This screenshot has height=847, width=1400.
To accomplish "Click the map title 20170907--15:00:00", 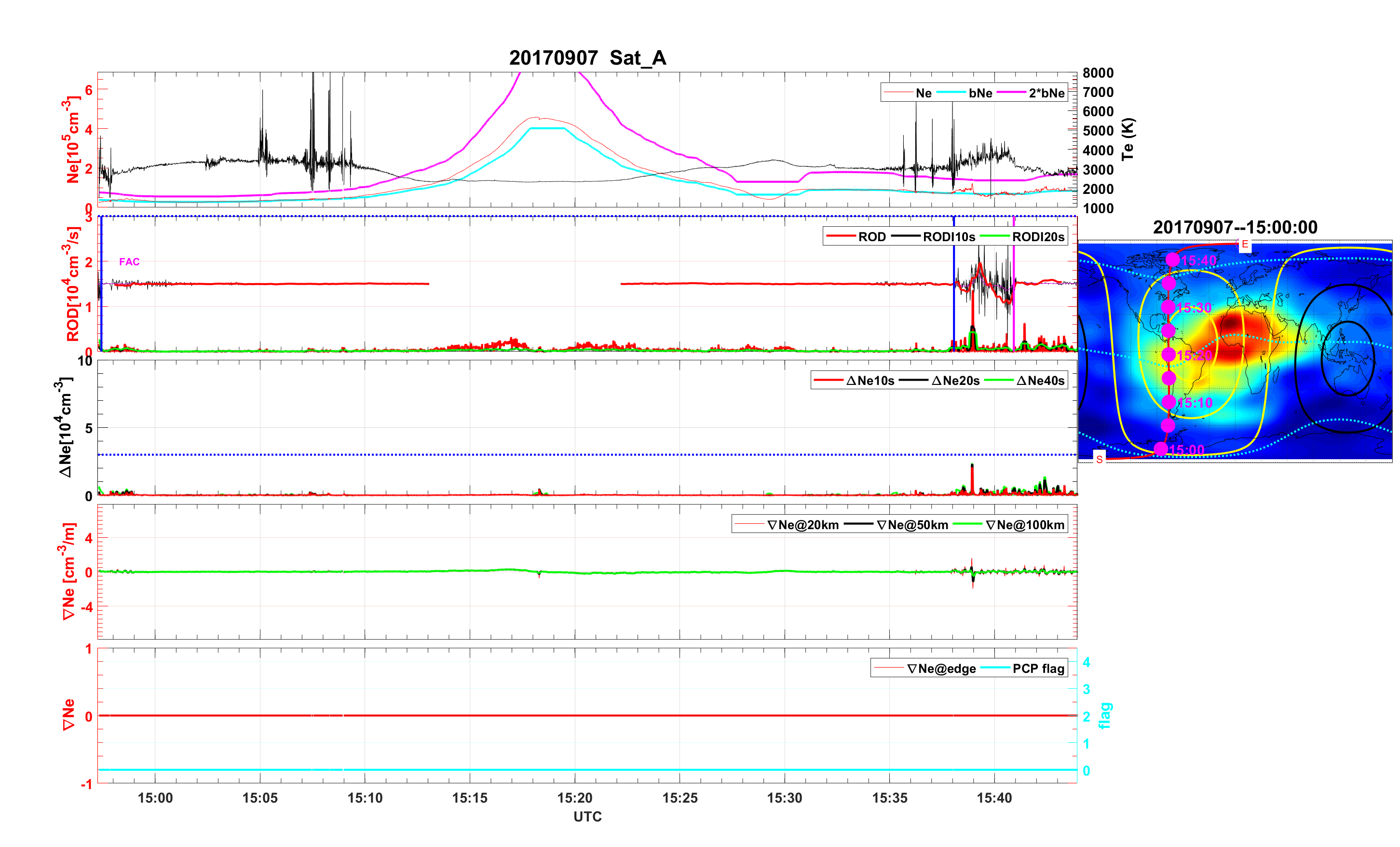I will tap(1235, 227).
